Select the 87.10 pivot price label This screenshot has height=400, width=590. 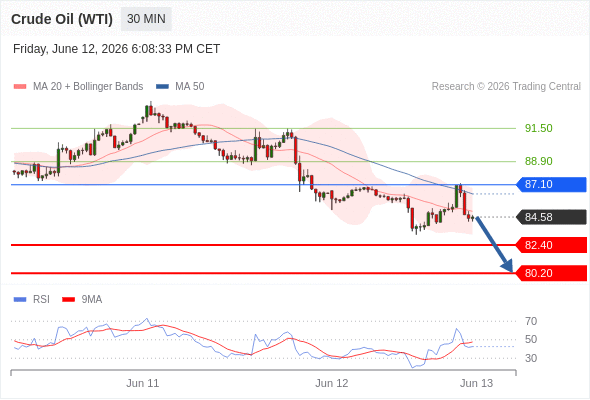(x=551, y=184)
